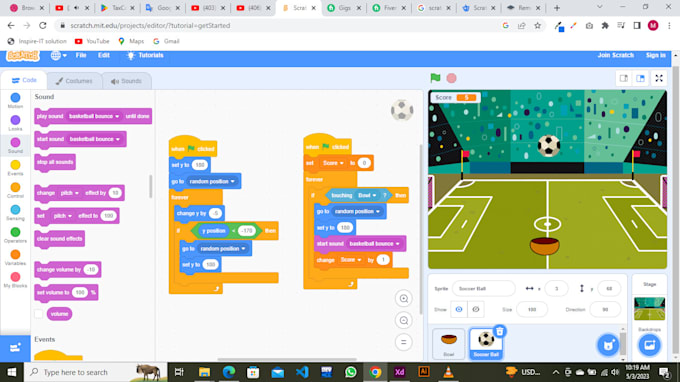The image size is (680, 382).
Task: Open the File menu
Action: [x=81, y=56]
